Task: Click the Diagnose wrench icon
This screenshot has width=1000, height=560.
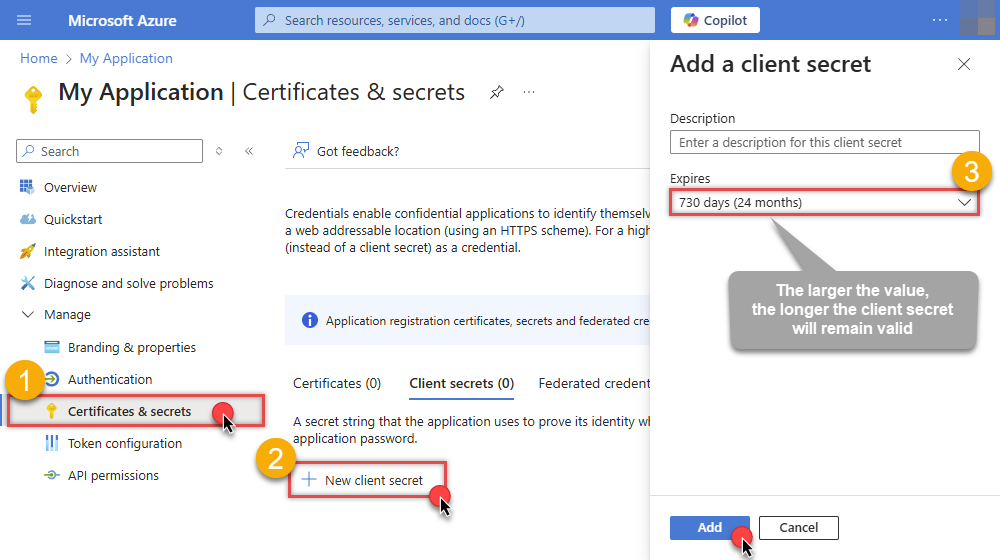Action: point(27,283)
